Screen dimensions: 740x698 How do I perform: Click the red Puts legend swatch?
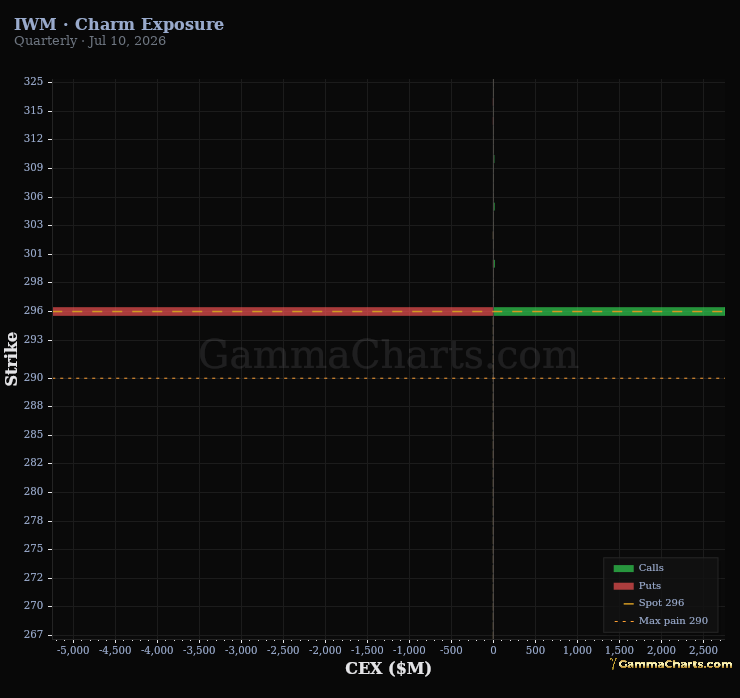(623, 586)
